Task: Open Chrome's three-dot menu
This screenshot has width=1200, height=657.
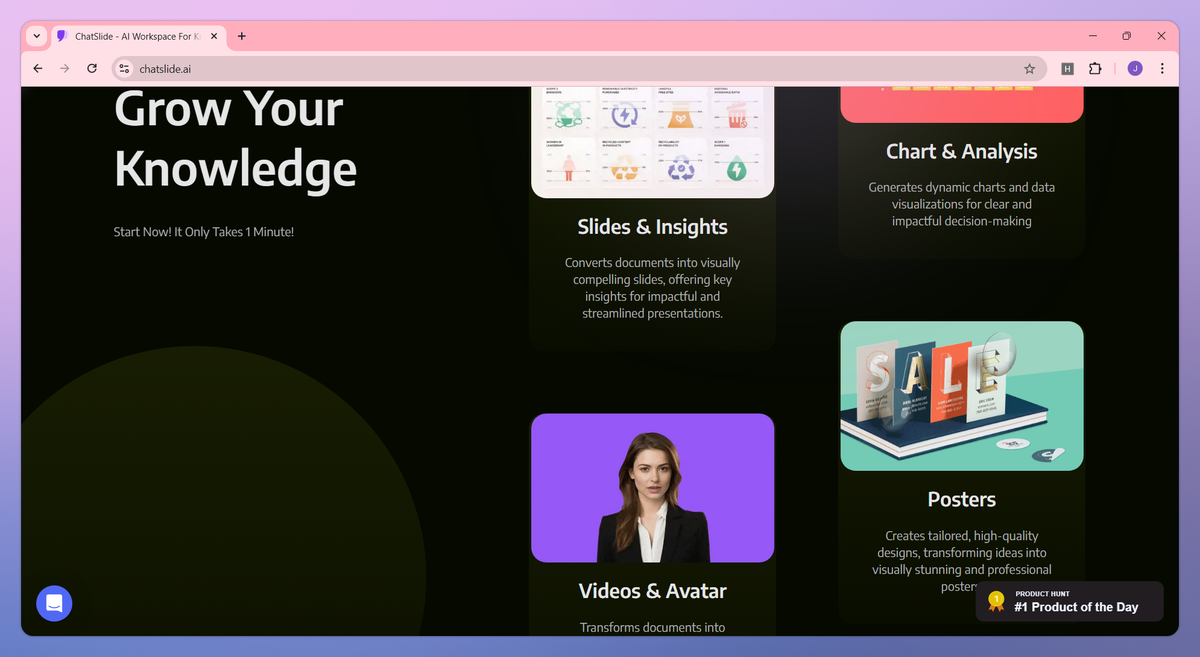Action: [1162, 69]
